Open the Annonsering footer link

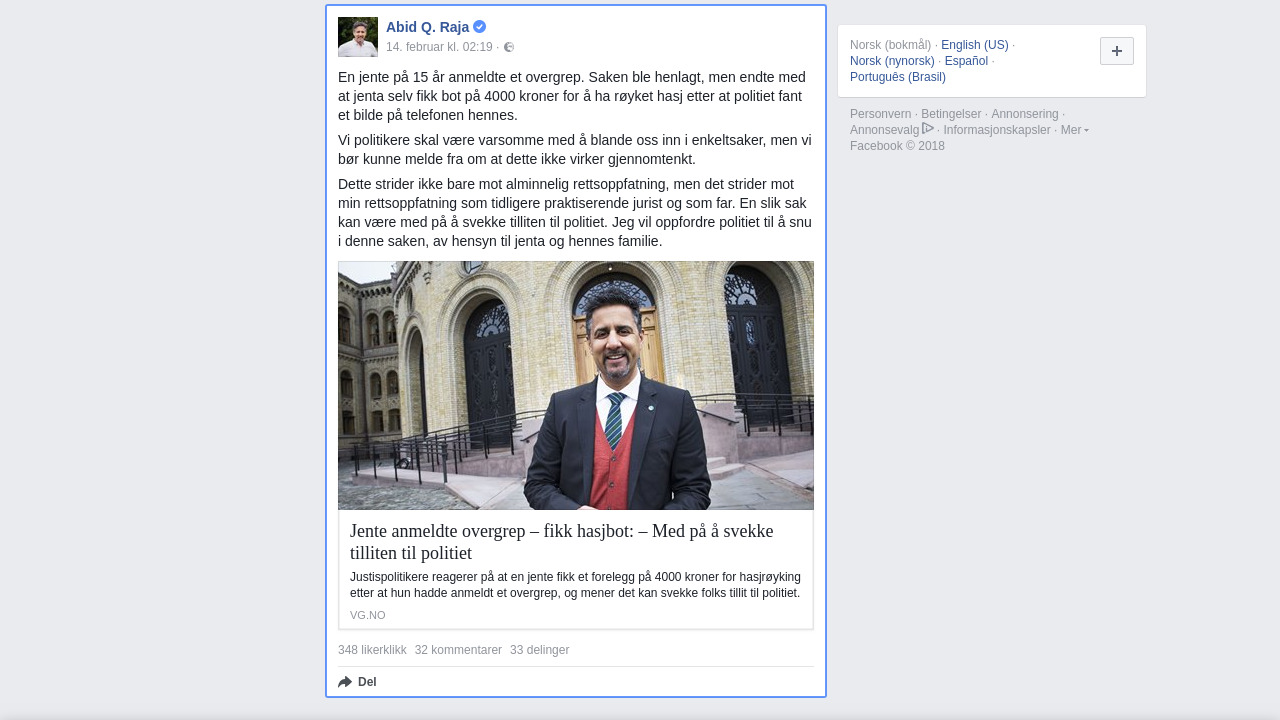click(1025, 114)
